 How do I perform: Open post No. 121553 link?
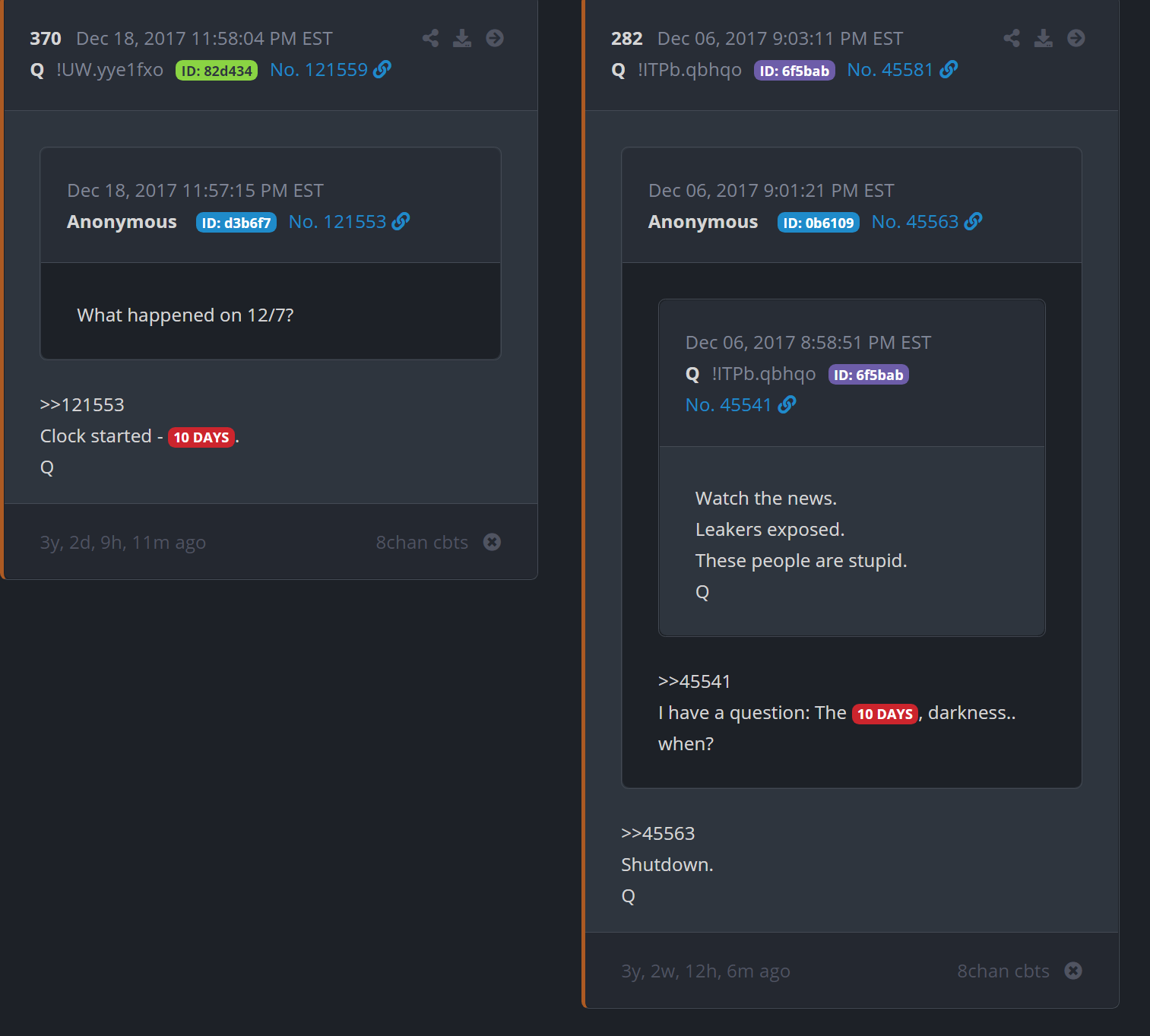[337, 222]
